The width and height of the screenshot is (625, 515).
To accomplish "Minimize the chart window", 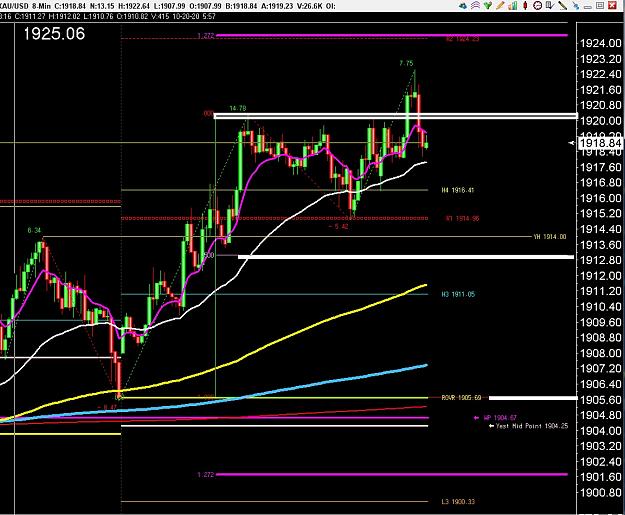I will click(588, 7).
